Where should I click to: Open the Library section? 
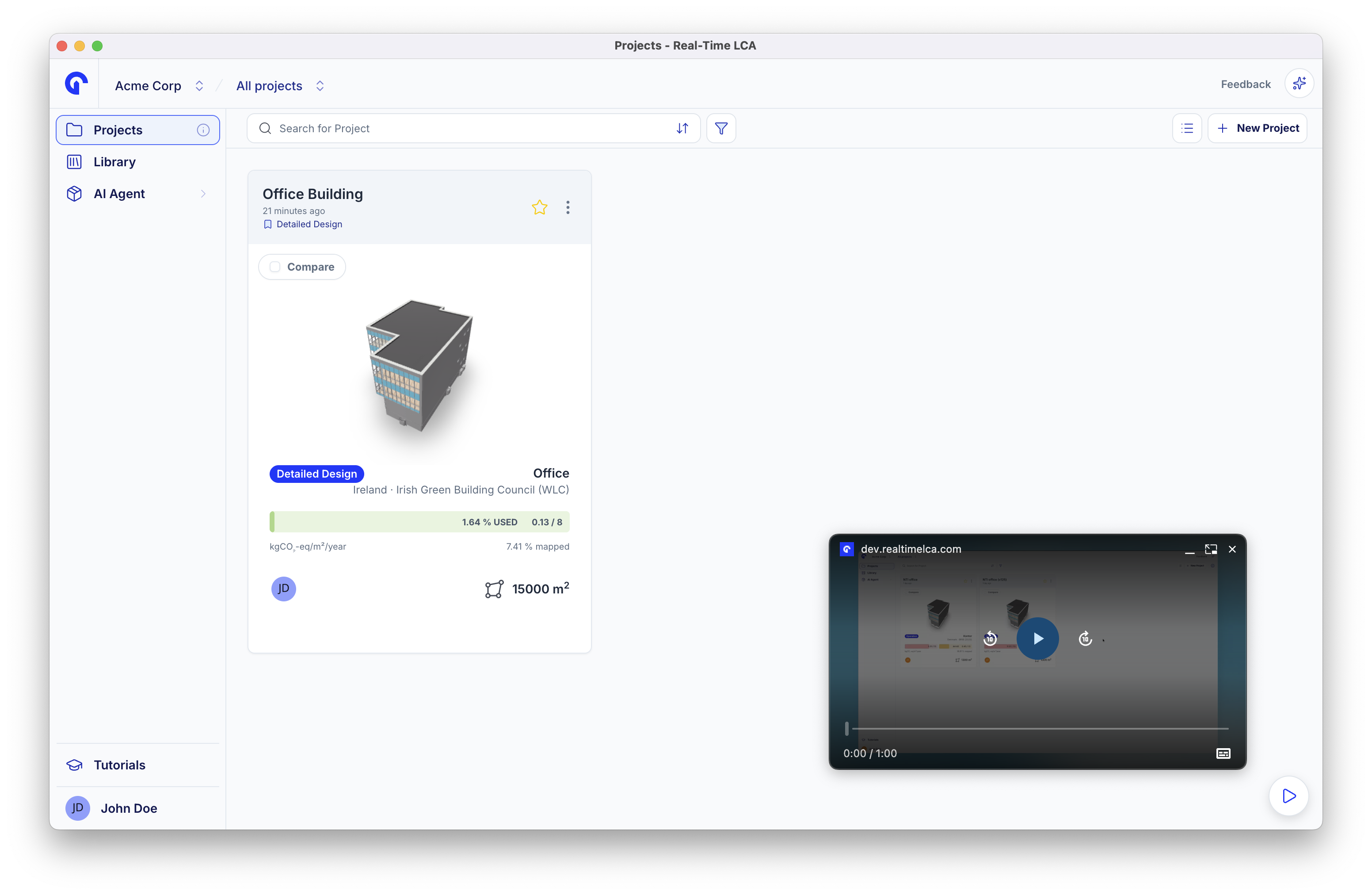[138, 162]
